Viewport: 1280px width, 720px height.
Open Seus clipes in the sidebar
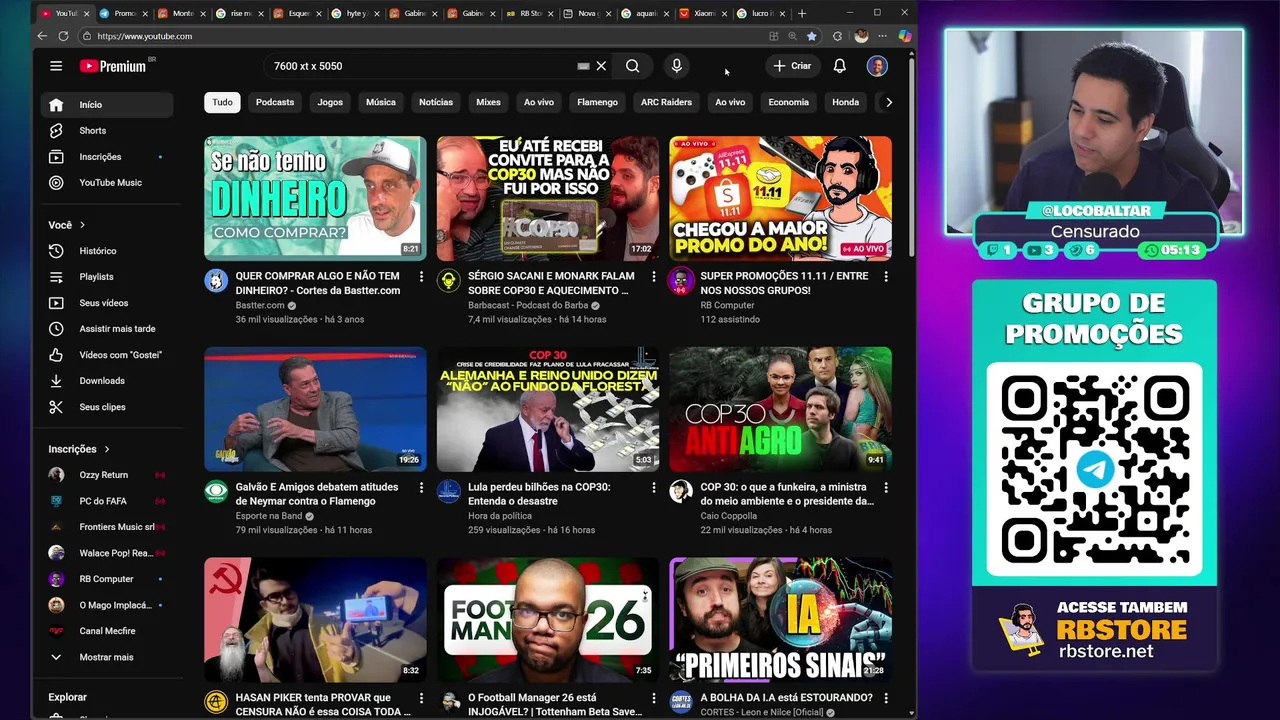pyautogui.click(x=107, y=406)
